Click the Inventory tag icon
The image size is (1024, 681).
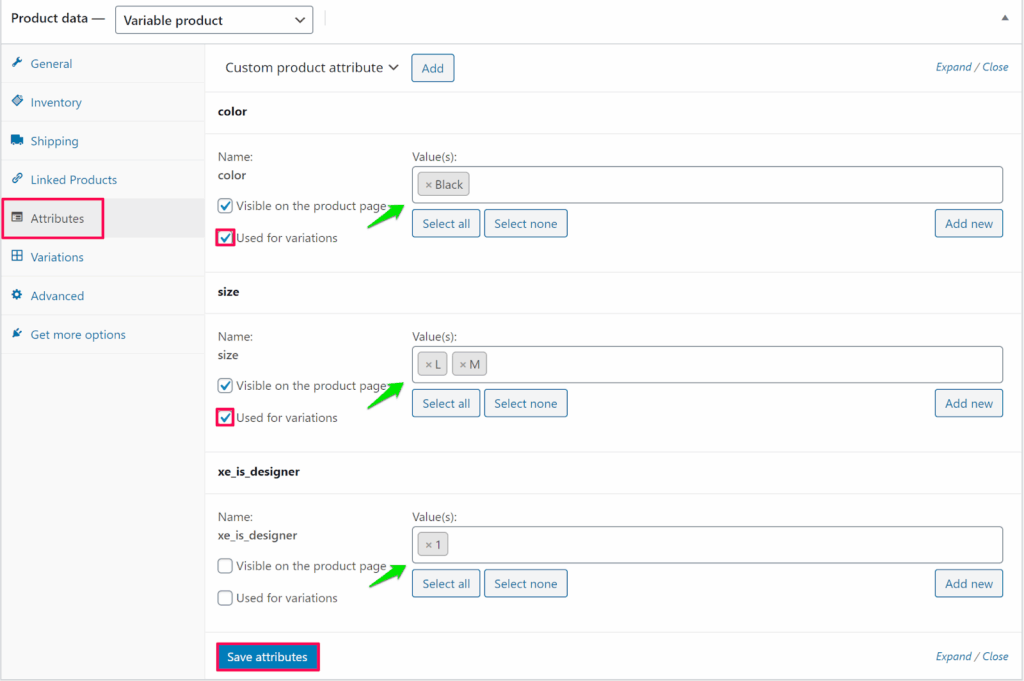tap(17, 102)
